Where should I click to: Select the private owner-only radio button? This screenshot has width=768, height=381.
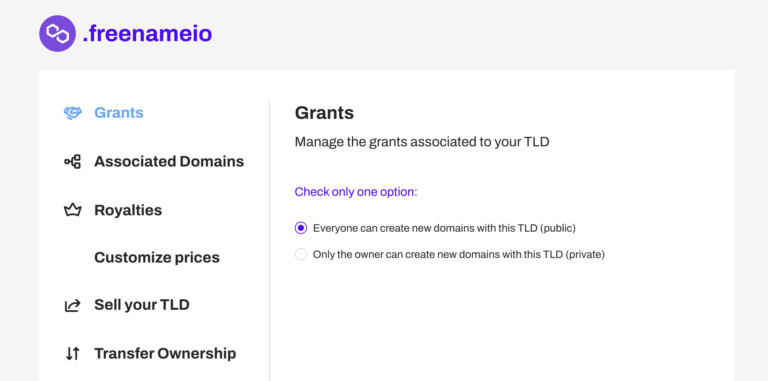coord(301,254)
